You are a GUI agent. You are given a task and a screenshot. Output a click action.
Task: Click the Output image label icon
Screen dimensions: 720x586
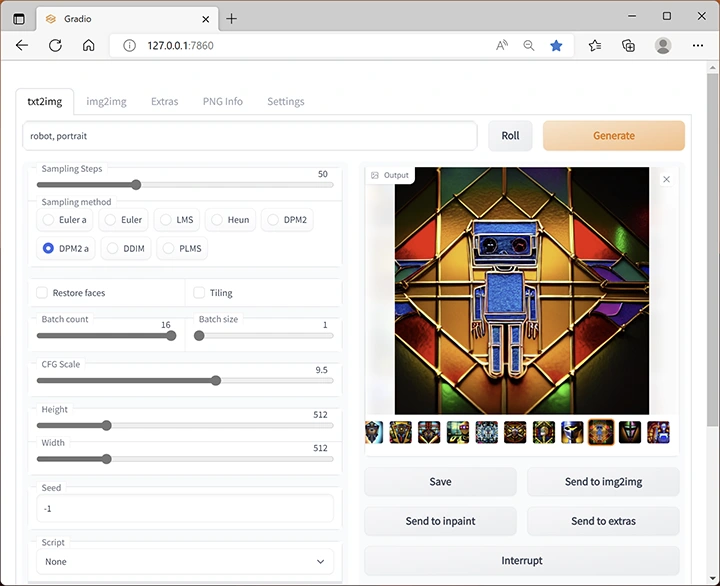click(x=375, y=175)
